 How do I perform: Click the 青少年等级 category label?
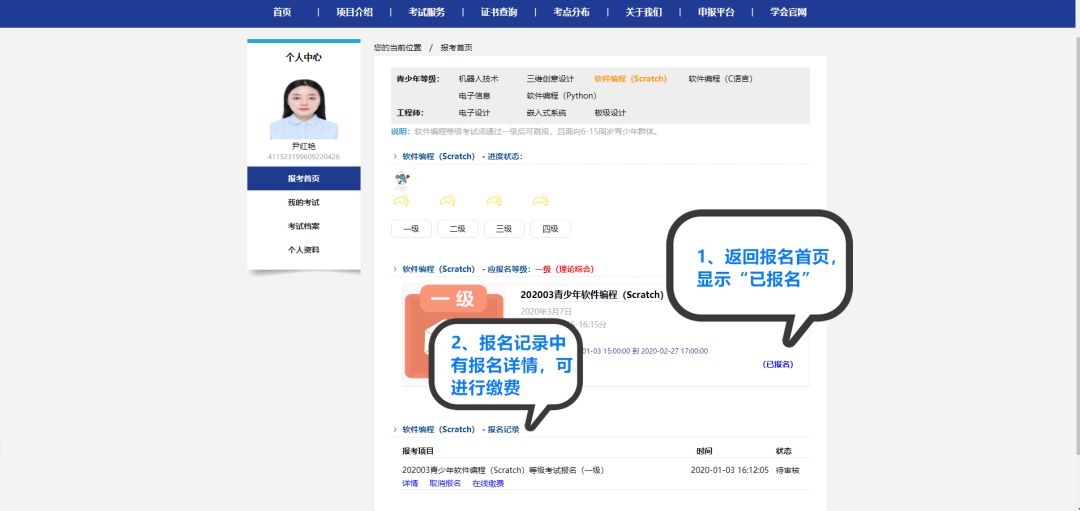[x=417, y=79]
